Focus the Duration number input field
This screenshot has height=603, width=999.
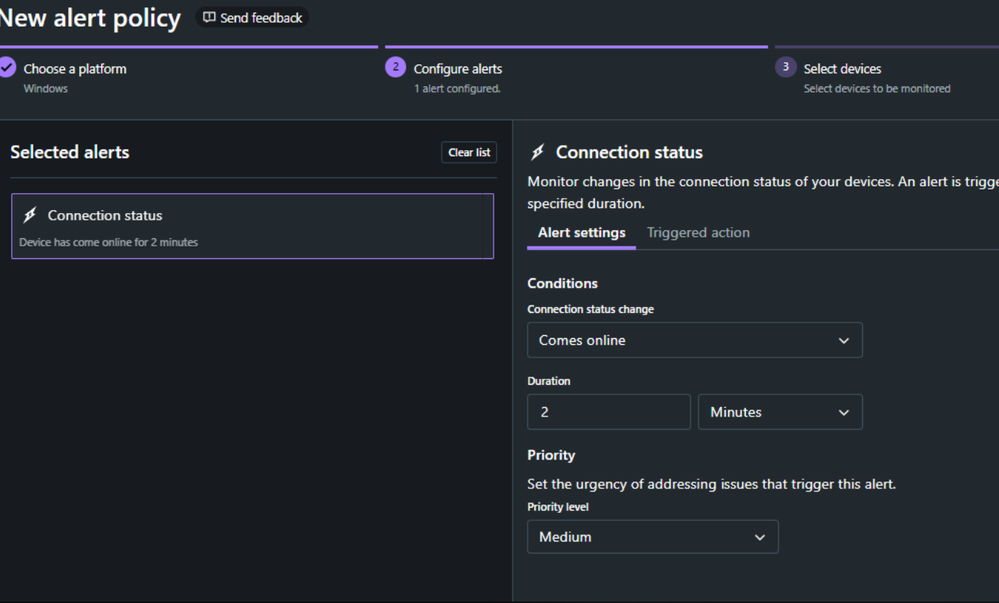click(x=608, y=412)
